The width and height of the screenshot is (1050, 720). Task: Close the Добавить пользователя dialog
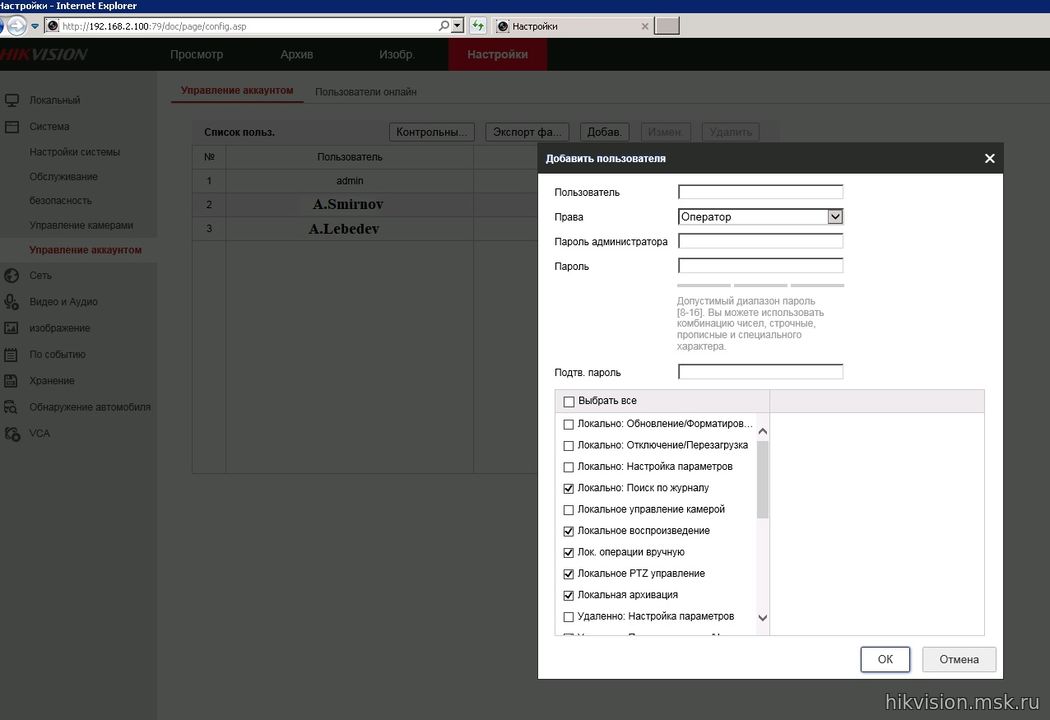(x=990, y=159)
